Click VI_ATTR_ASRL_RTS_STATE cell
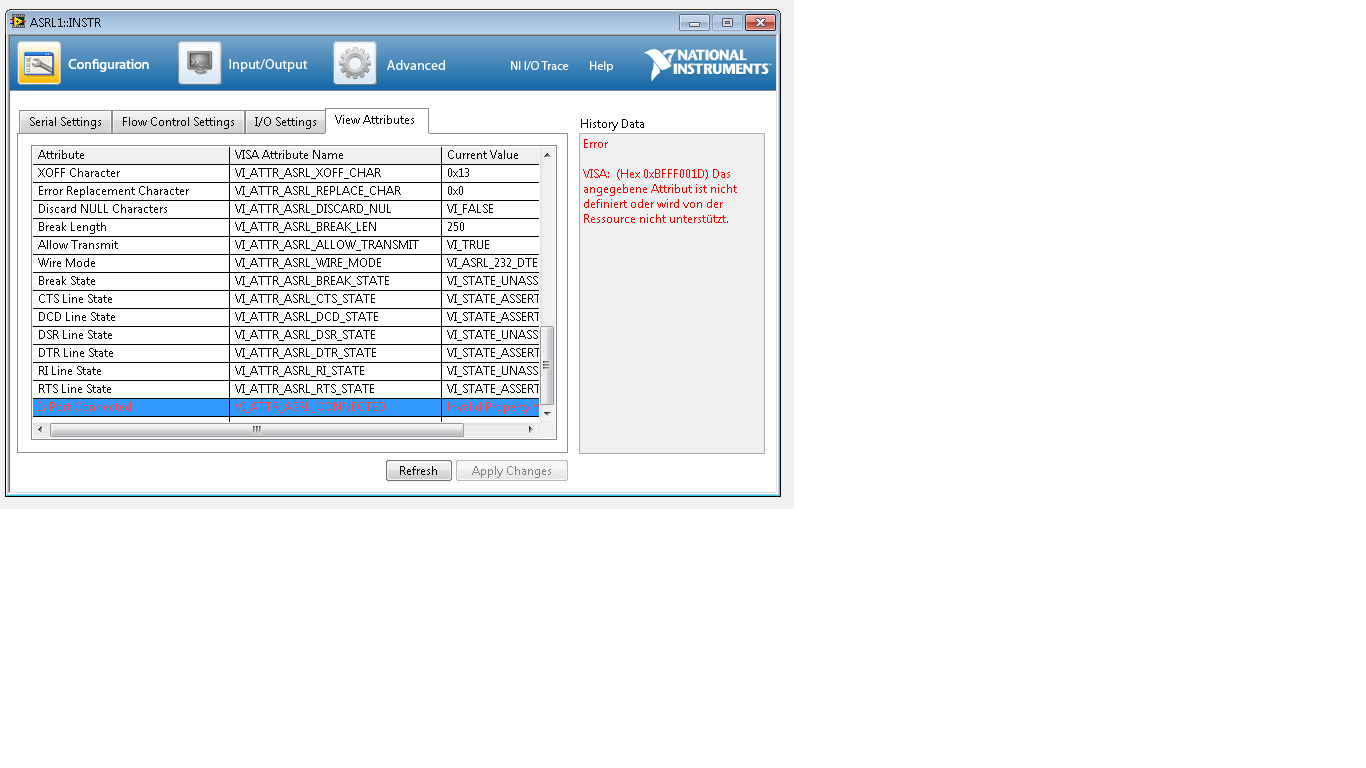The width and height of the screenshot is (1366, 768). (x=336, y=389)
